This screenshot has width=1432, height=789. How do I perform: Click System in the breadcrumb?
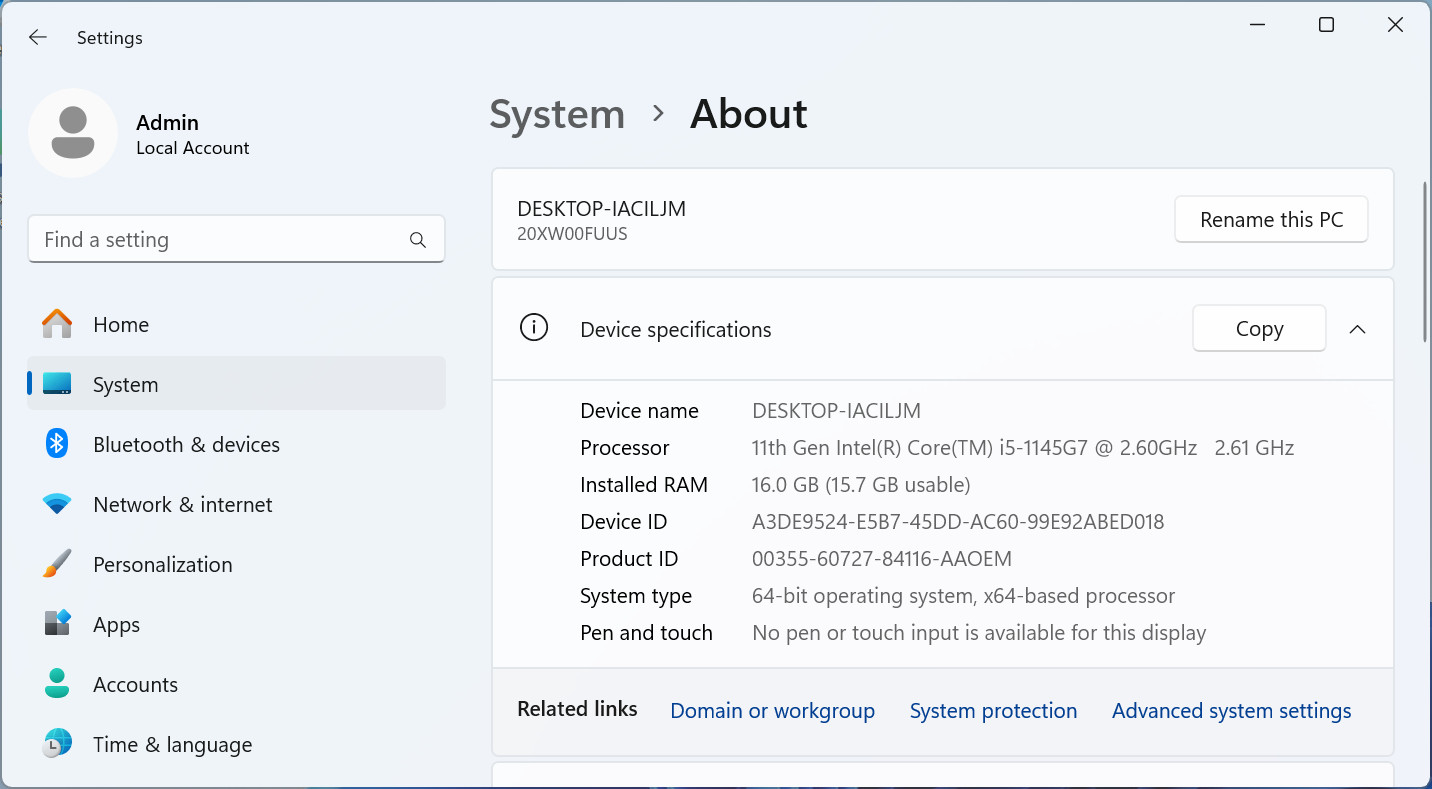pos(557,114)
